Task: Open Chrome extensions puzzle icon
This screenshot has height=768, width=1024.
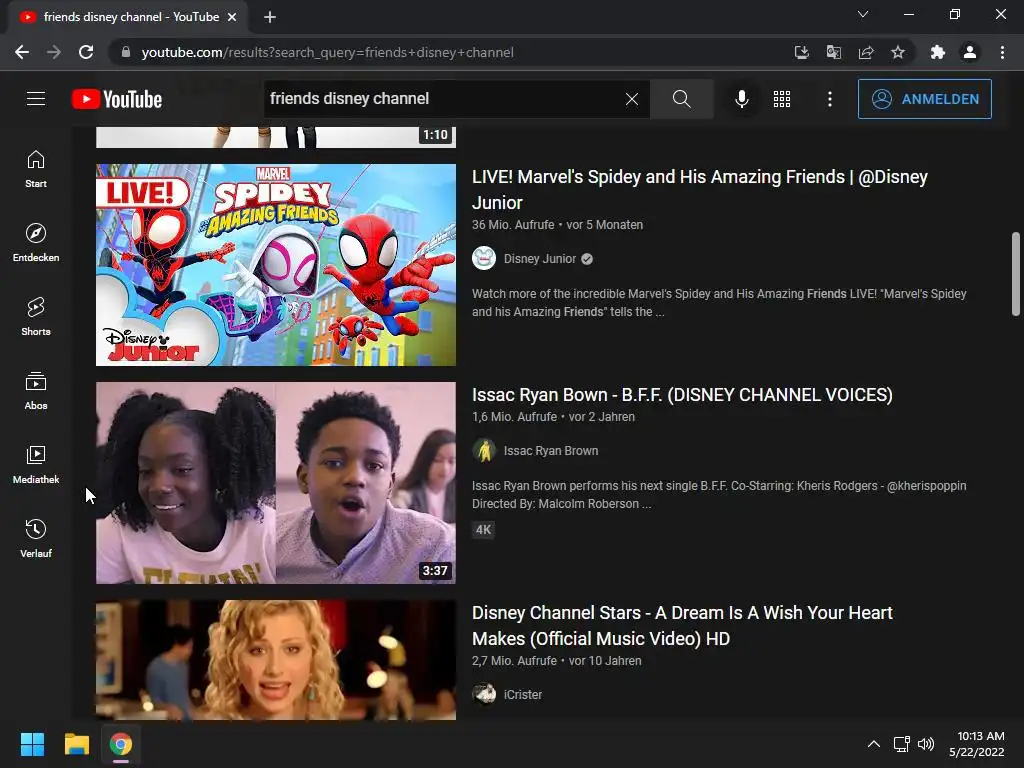Action: click(x=937, y=52)
